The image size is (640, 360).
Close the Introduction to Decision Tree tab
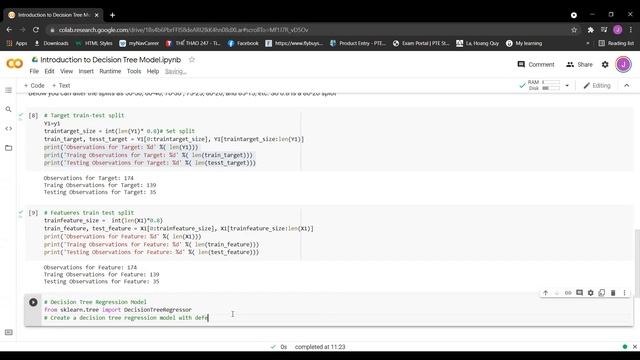tap(97, 15)
